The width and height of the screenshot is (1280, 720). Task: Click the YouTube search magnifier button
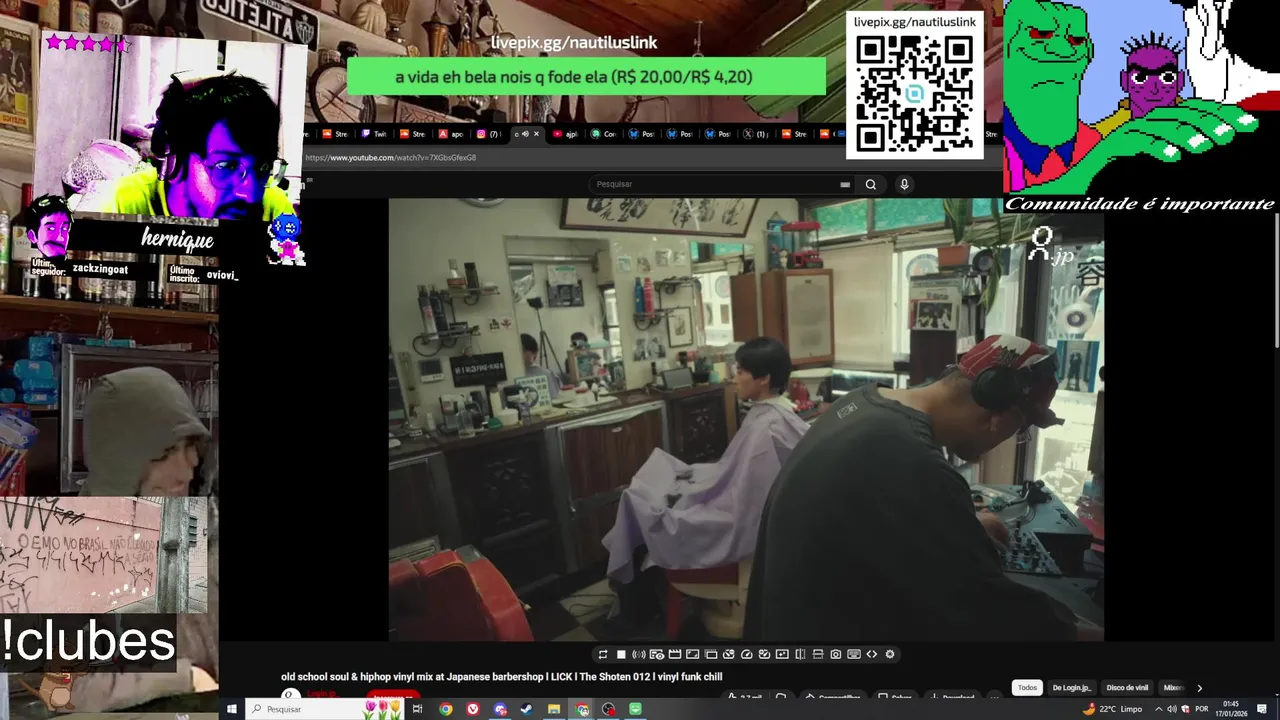(x=871, y=184)
